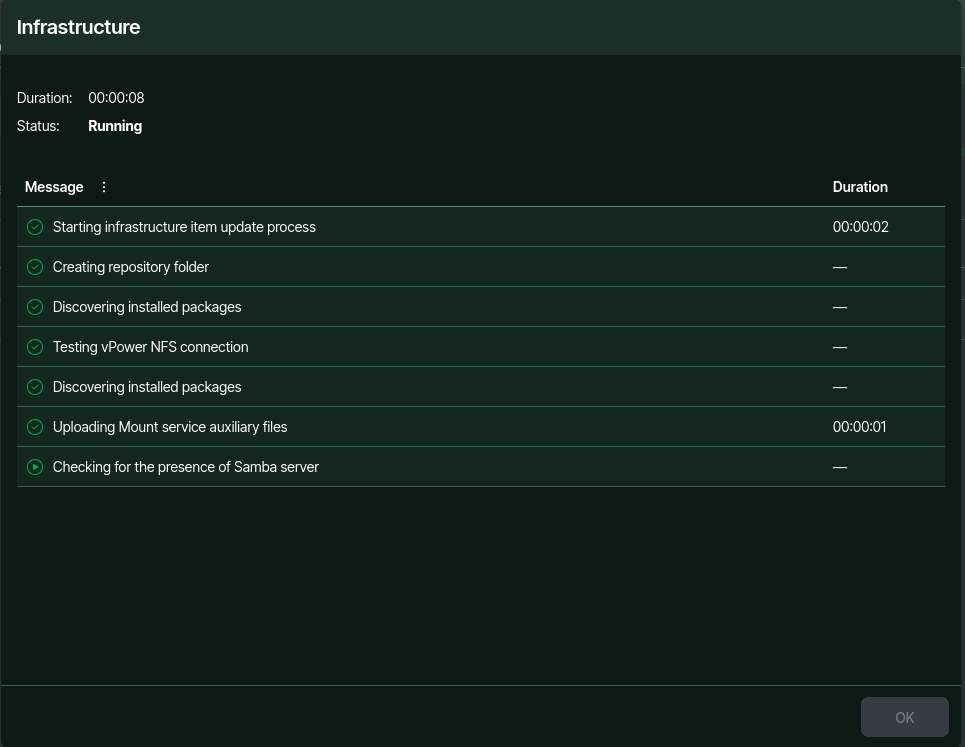The height and width of the screenshot is (747, 965).
Task: Select 'Uploading Mount service auxiliary files' row text
Action: pos(170,427)
